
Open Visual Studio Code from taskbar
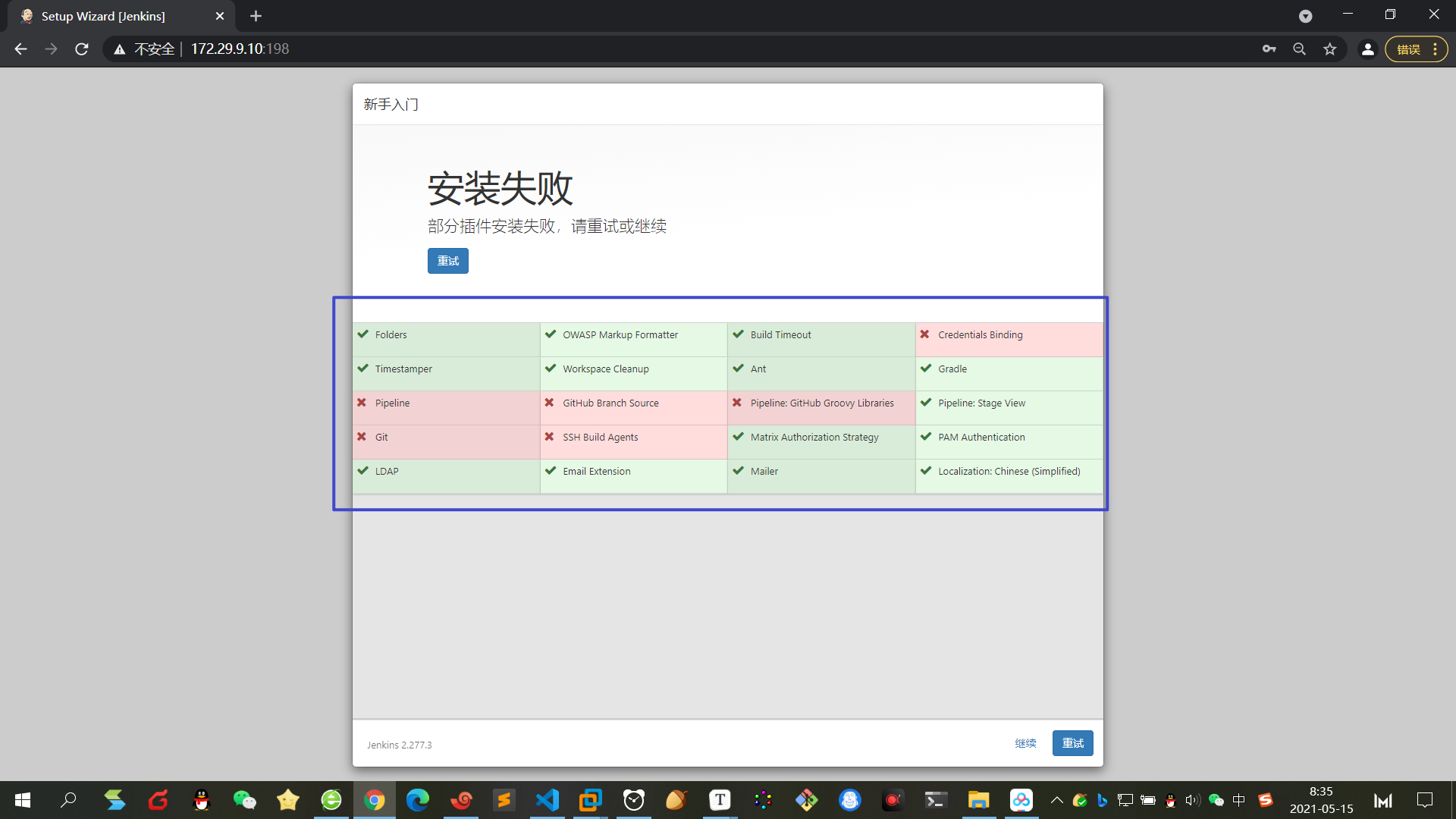coord(547,800)
